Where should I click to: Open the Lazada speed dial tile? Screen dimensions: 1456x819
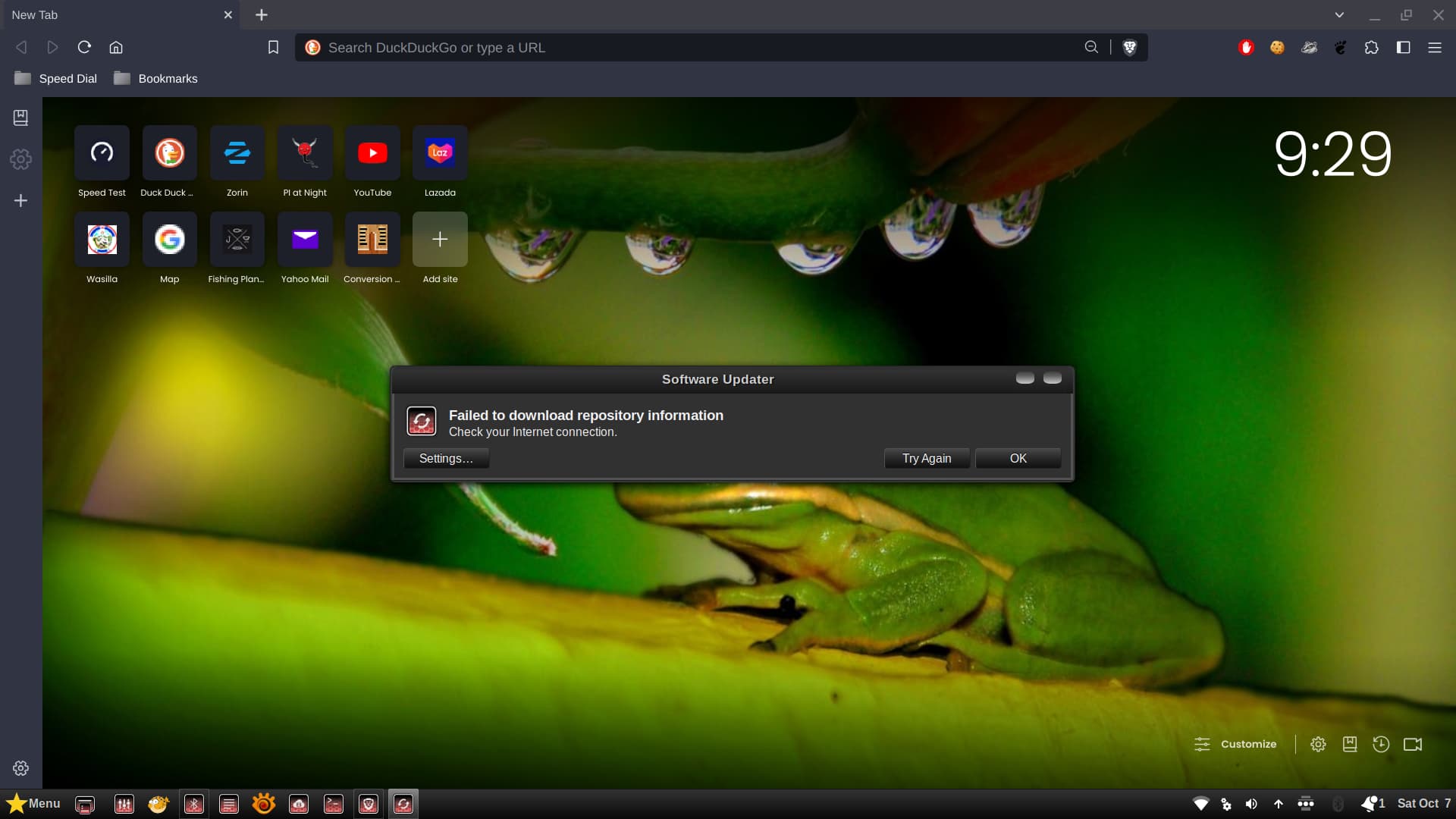pyautogui.click(x=440, y=152)
